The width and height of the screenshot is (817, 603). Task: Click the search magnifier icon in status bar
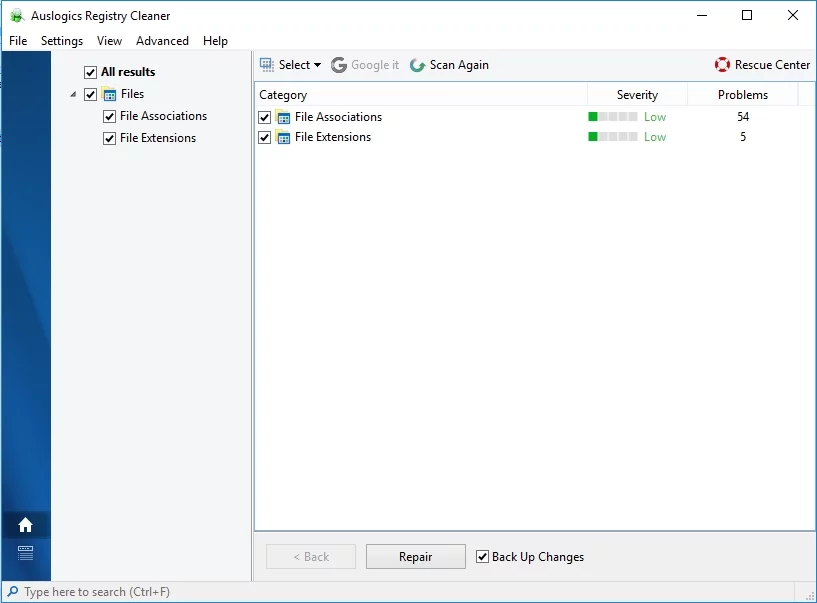point(13,592)
